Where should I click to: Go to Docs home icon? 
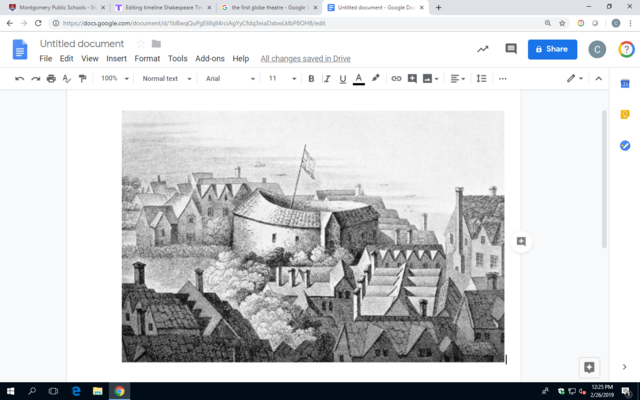[x=20, y=49]
